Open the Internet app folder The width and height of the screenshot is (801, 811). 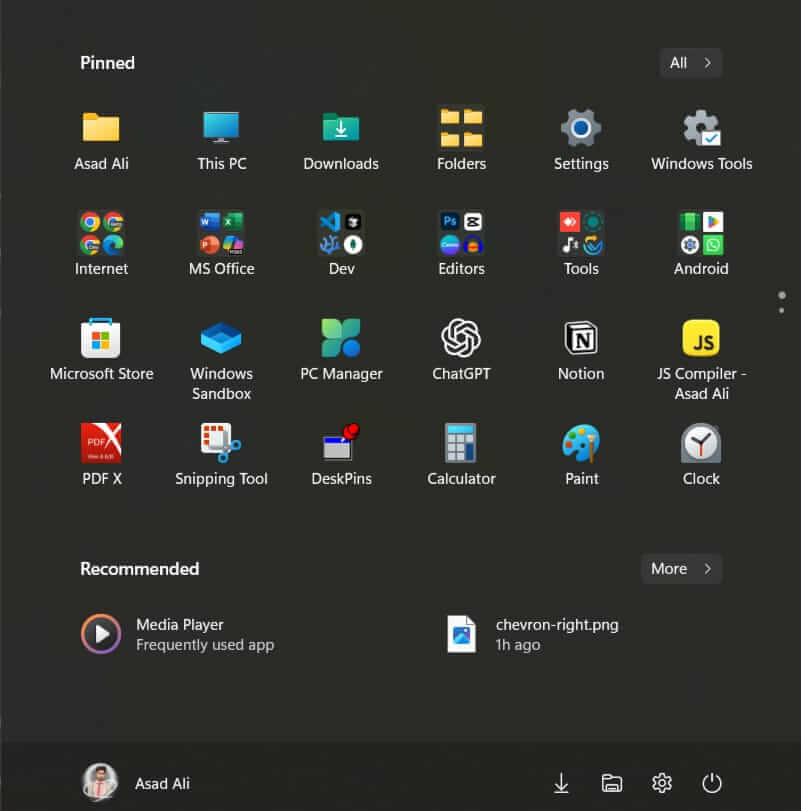click(101, 244)
